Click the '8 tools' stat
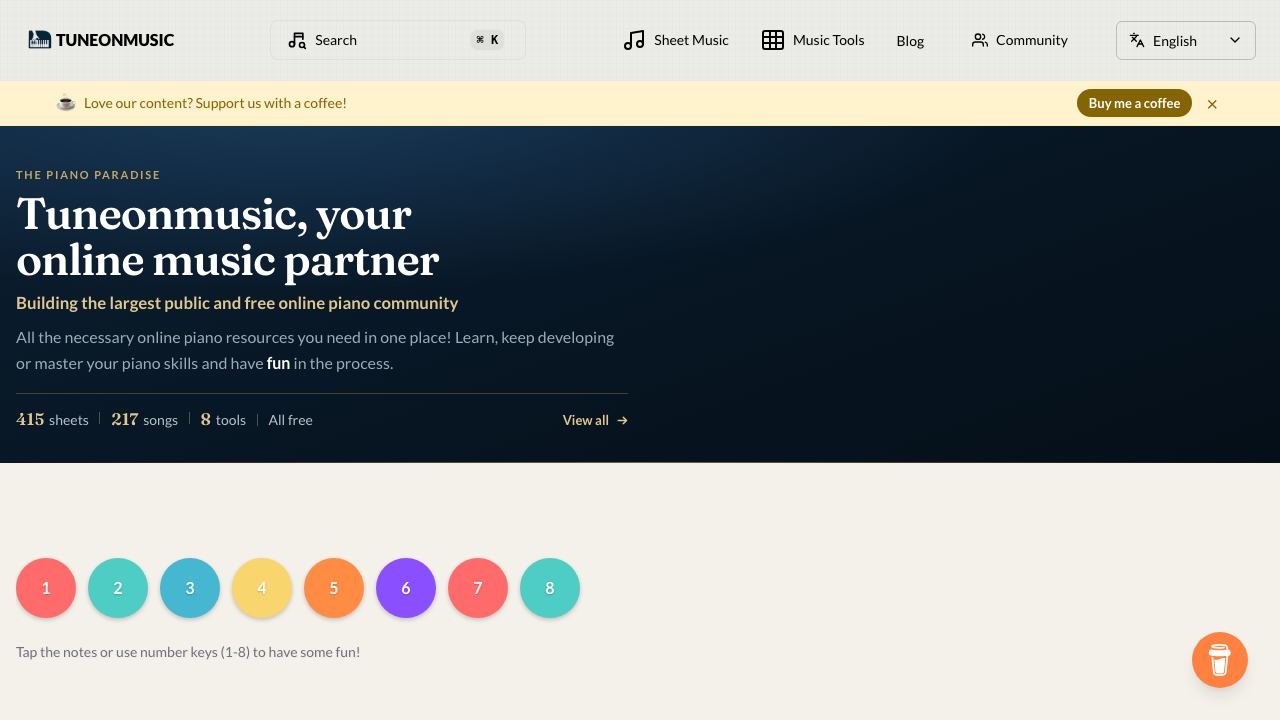This screenshot has width=1280, height=720. click(x=223, y=420)
